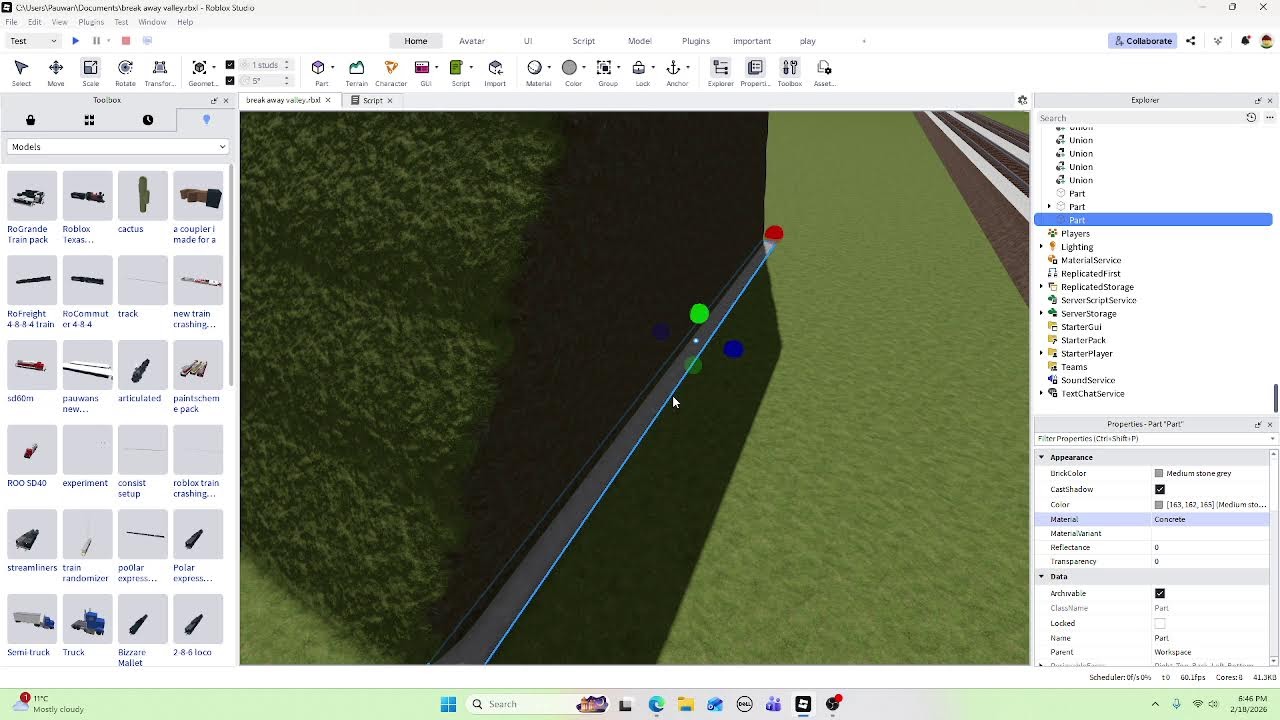Open the Character tool
The height and width of the screenshot is (720, 1280).
[x=391, y=72]
